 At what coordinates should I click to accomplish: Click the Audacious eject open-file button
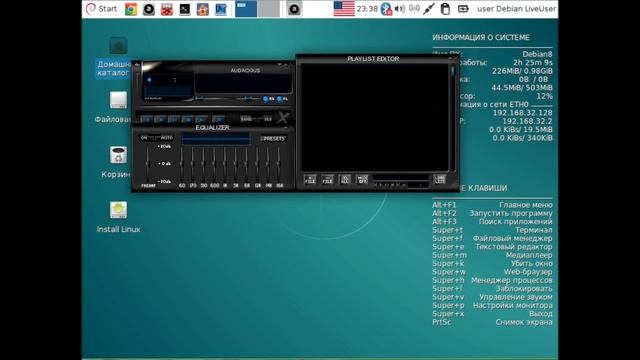(218, 120)
